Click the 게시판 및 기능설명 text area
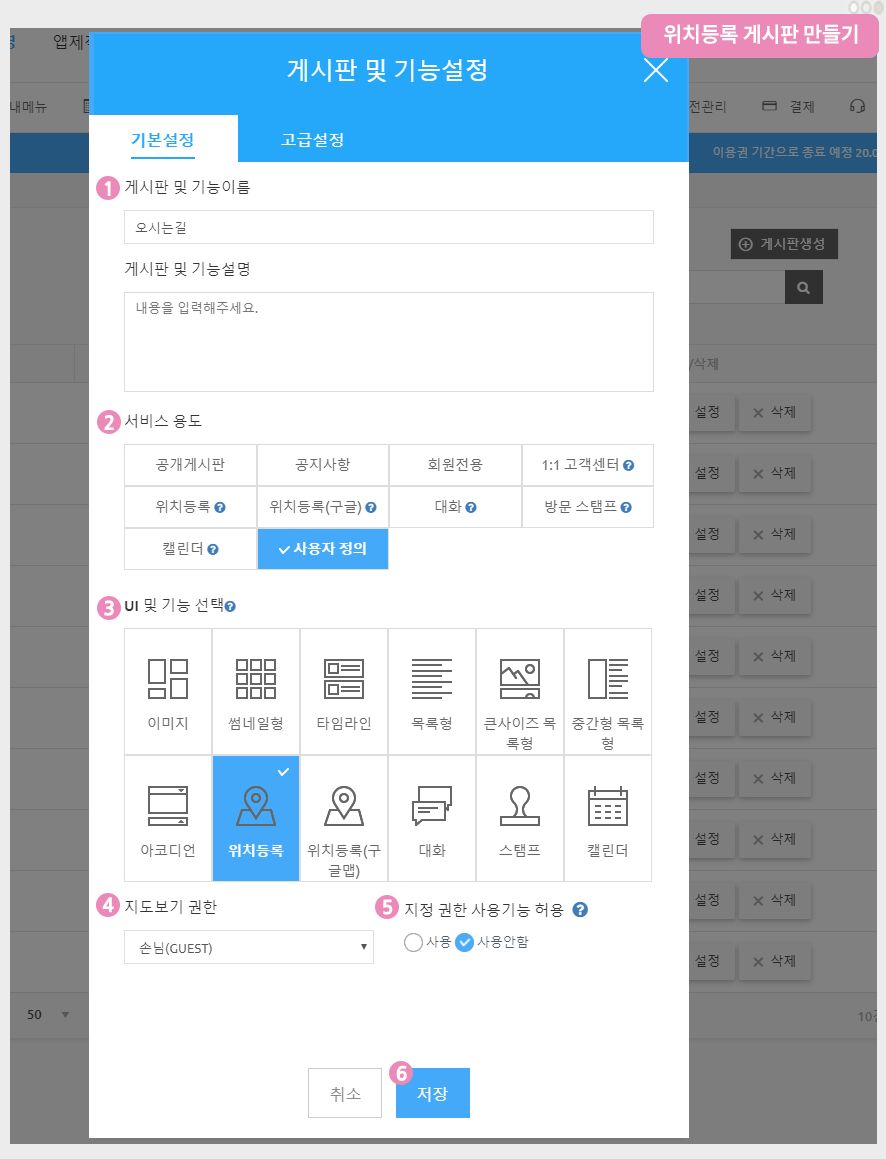 388,341
